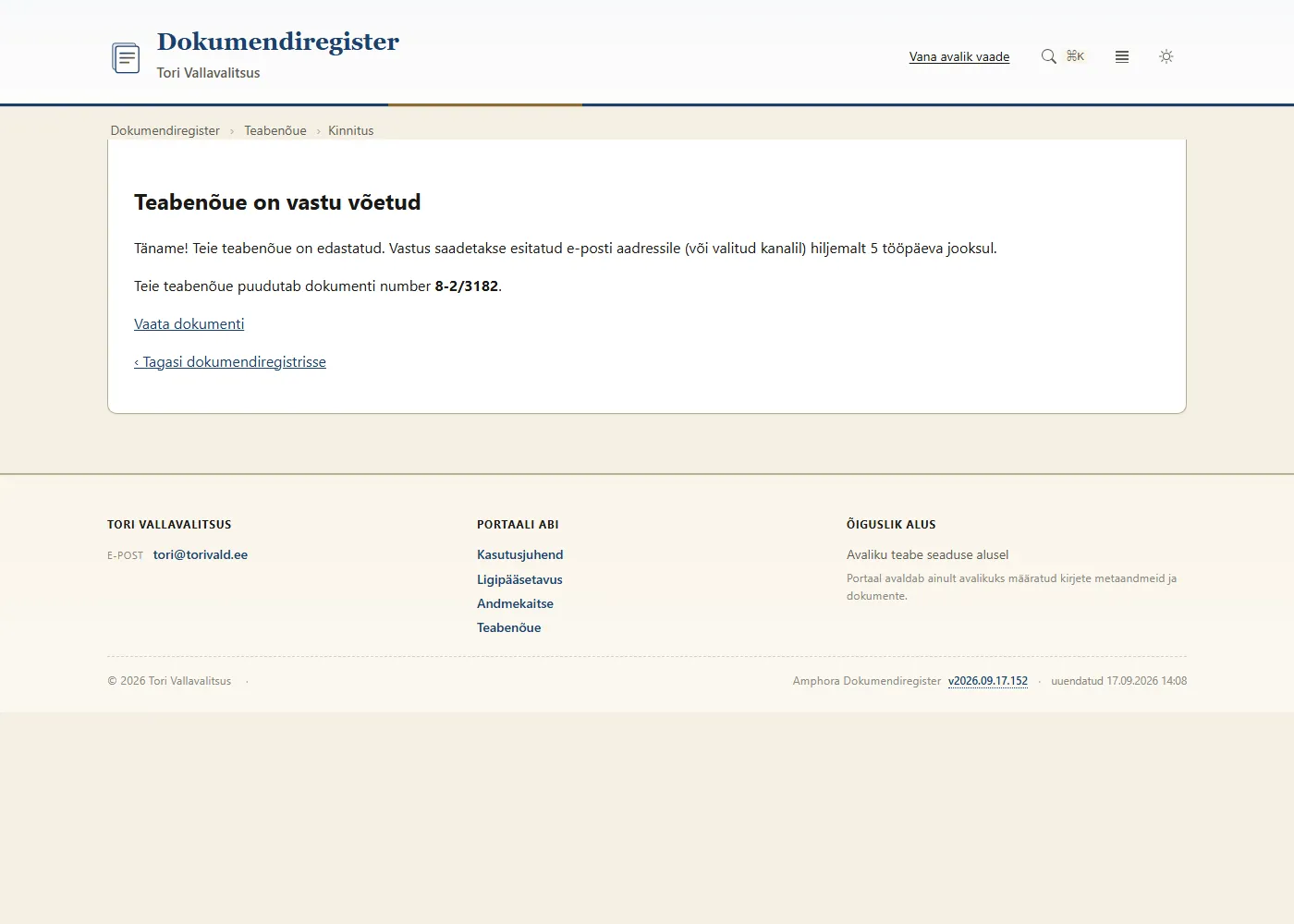
Task: Open the Vaata dokumenti link
Action: pos(189,323)
